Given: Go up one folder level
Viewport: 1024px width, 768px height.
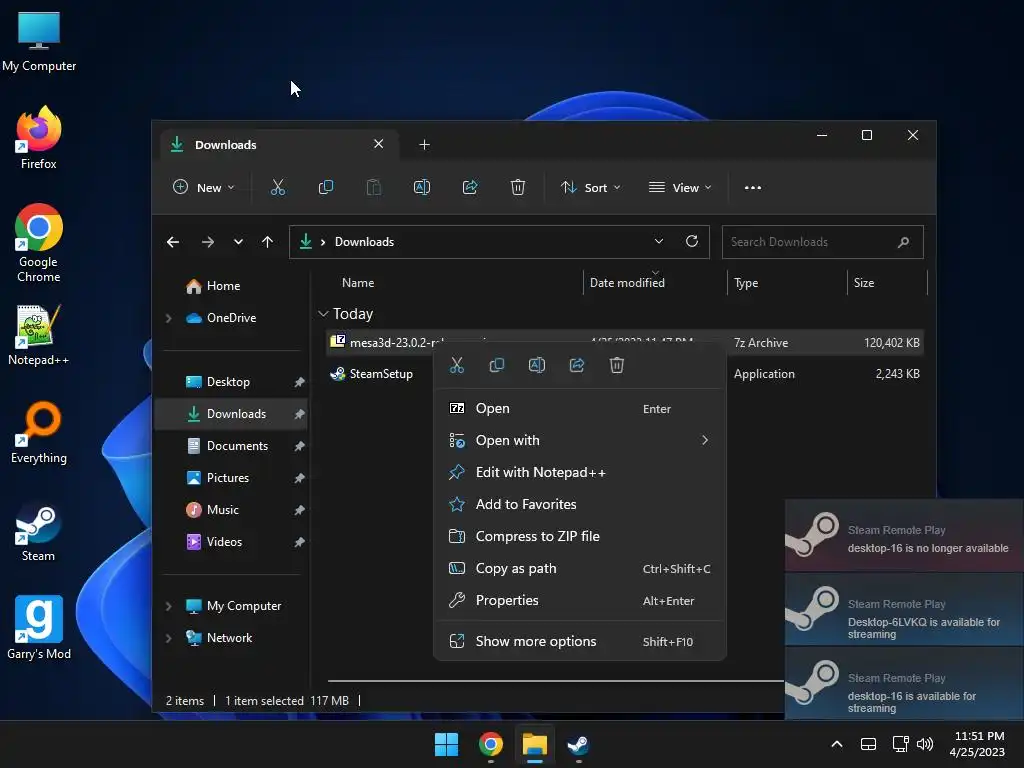Looking at the screenshot, I should [267, 242].
